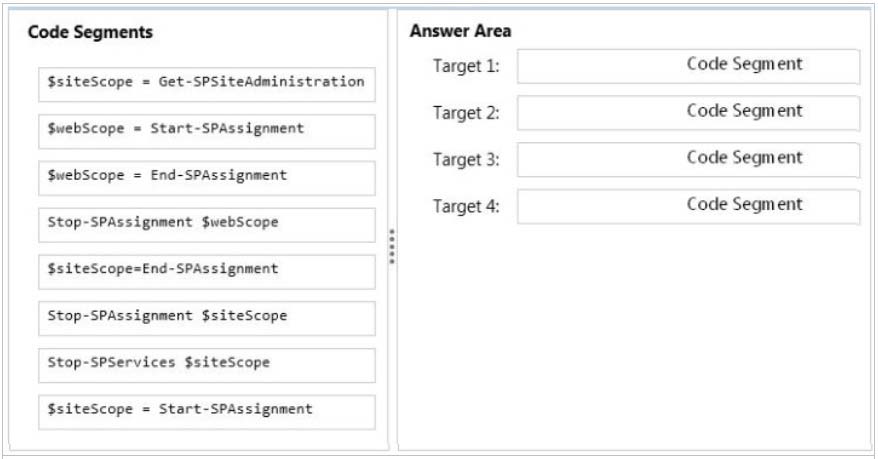Viewport: 878px width, 459px height.
Task: Select '$webScope = End-SPAssignment' segment
Action: tap(207, 178)
